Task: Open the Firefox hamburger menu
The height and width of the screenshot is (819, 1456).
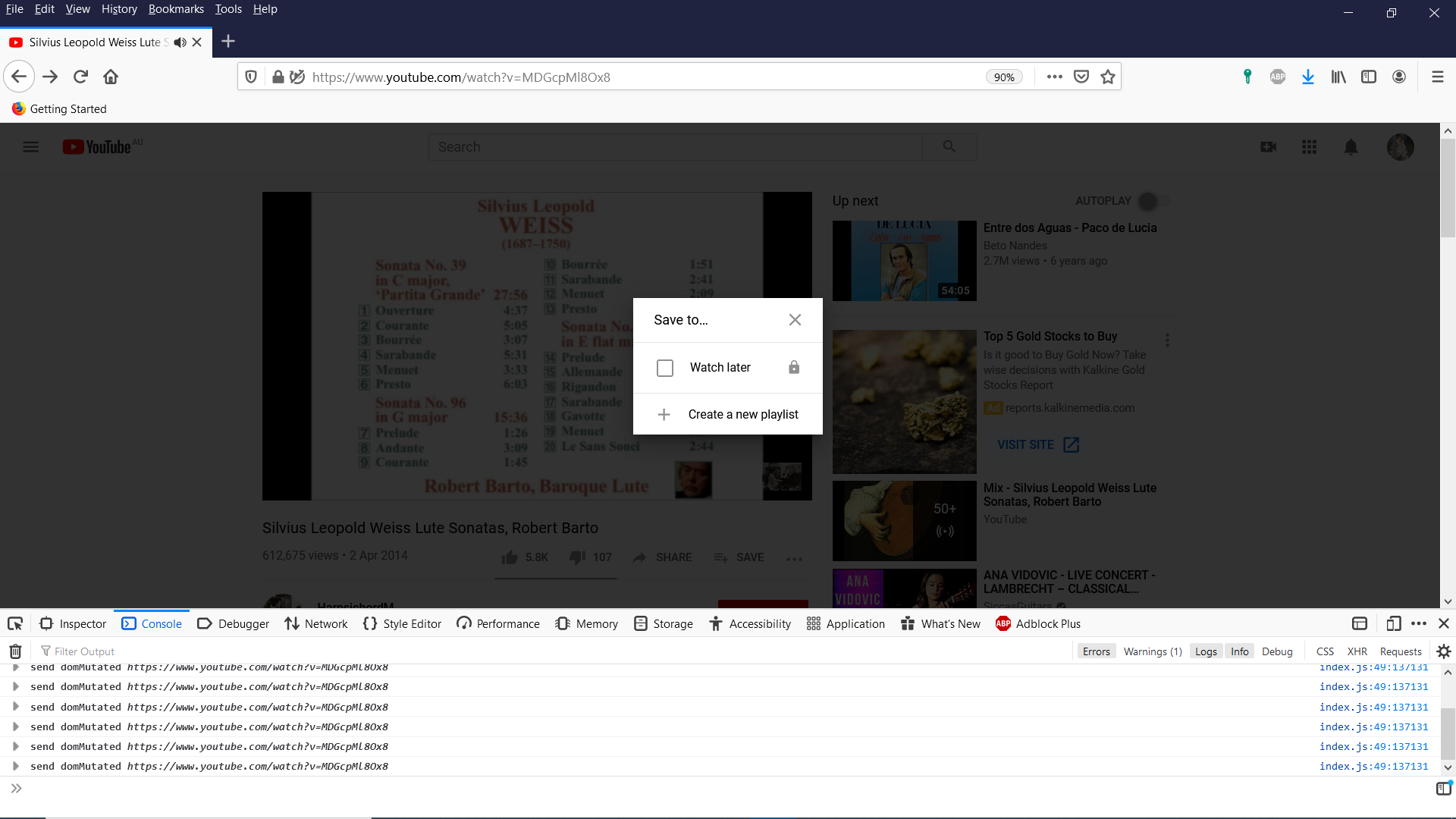Action: click(x=1437, y=77)
